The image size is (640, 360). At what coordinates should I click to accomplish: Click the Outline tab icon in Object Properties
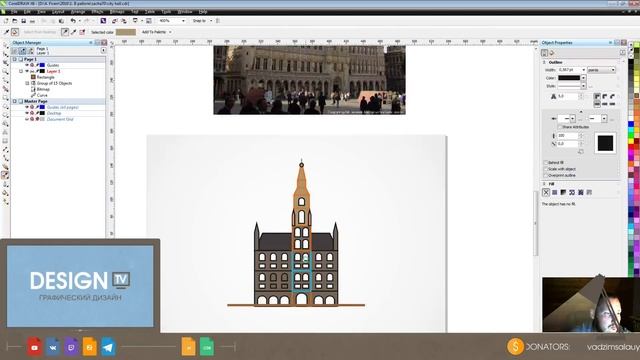click(544, 53)
